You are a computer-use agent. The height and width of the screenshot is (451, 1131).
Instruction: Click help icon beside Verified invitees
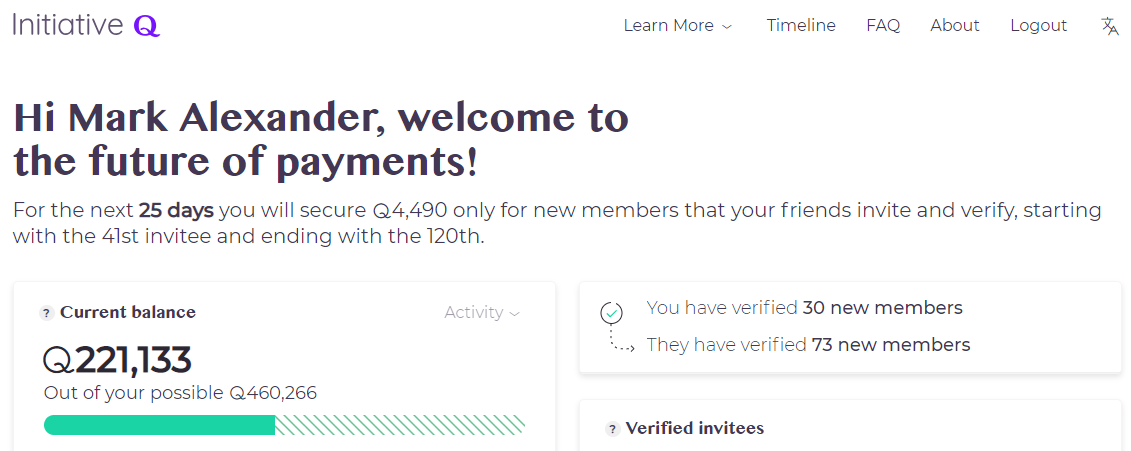tap(612, 429)
